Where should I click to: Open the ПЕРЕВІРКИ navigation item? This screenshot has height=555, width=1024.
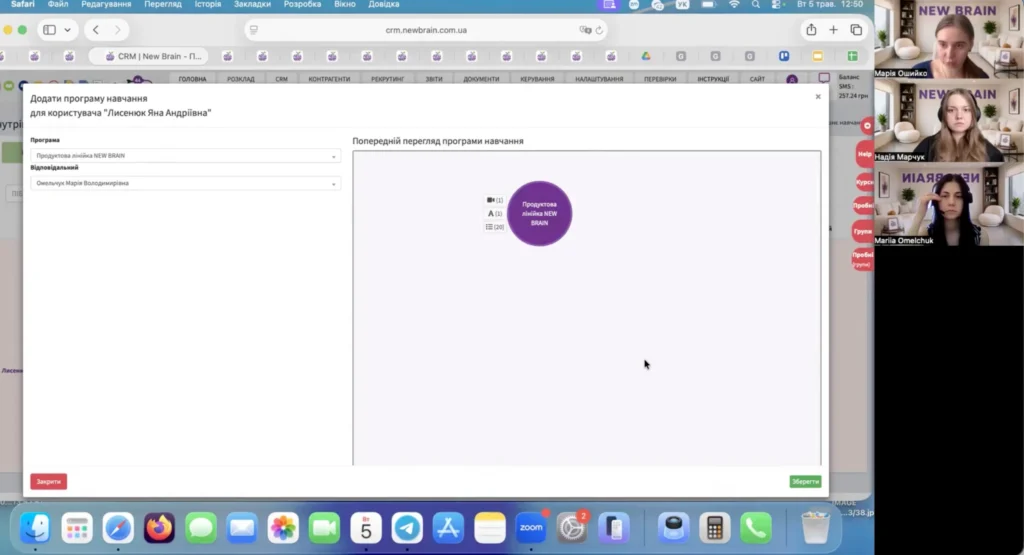click(x=660, y=79)
